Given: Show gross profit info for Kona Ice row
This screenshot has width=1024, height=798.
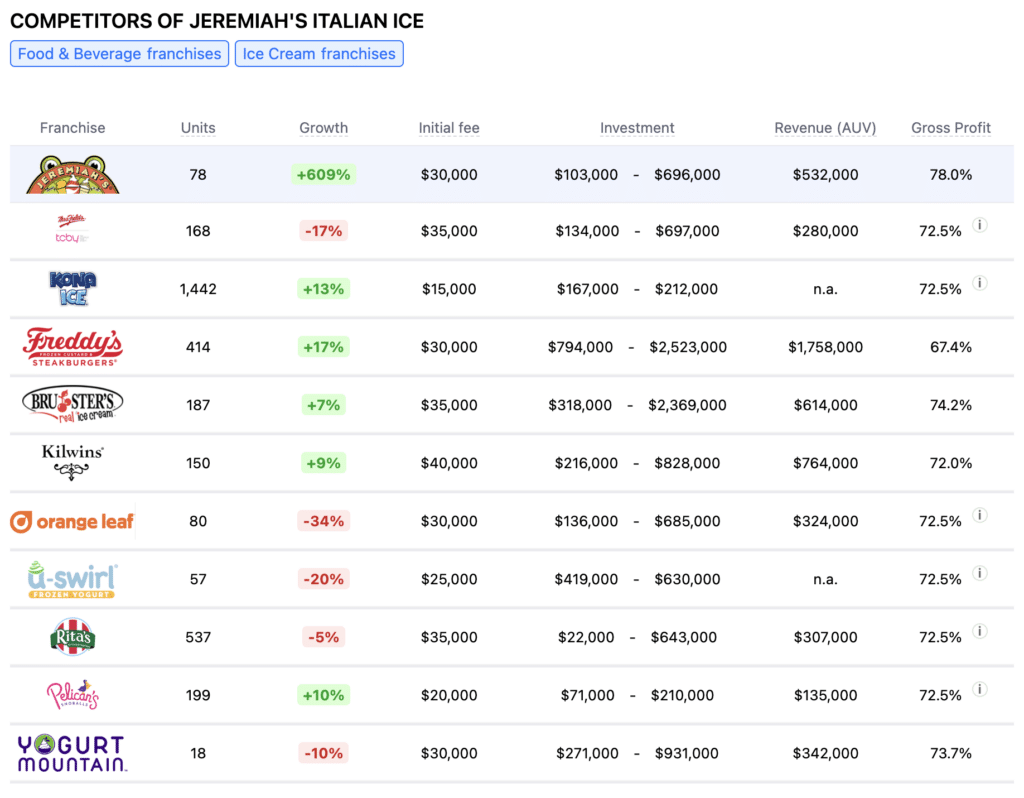Looking at the screenshot, I should pyautogui.click(x=980, y=283).
